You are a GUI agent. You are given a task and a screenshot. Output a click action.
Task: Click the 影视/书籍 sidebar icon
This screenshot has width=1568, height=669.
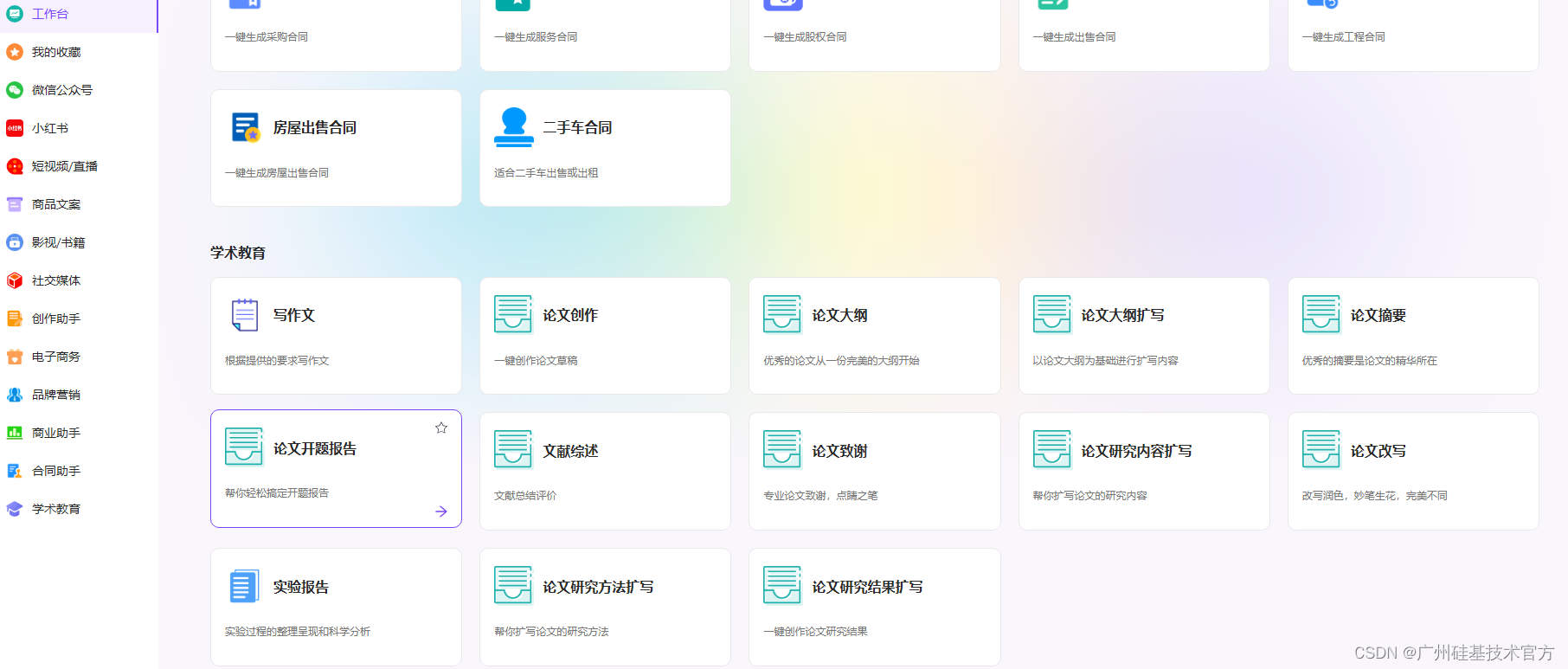(15, 242)
